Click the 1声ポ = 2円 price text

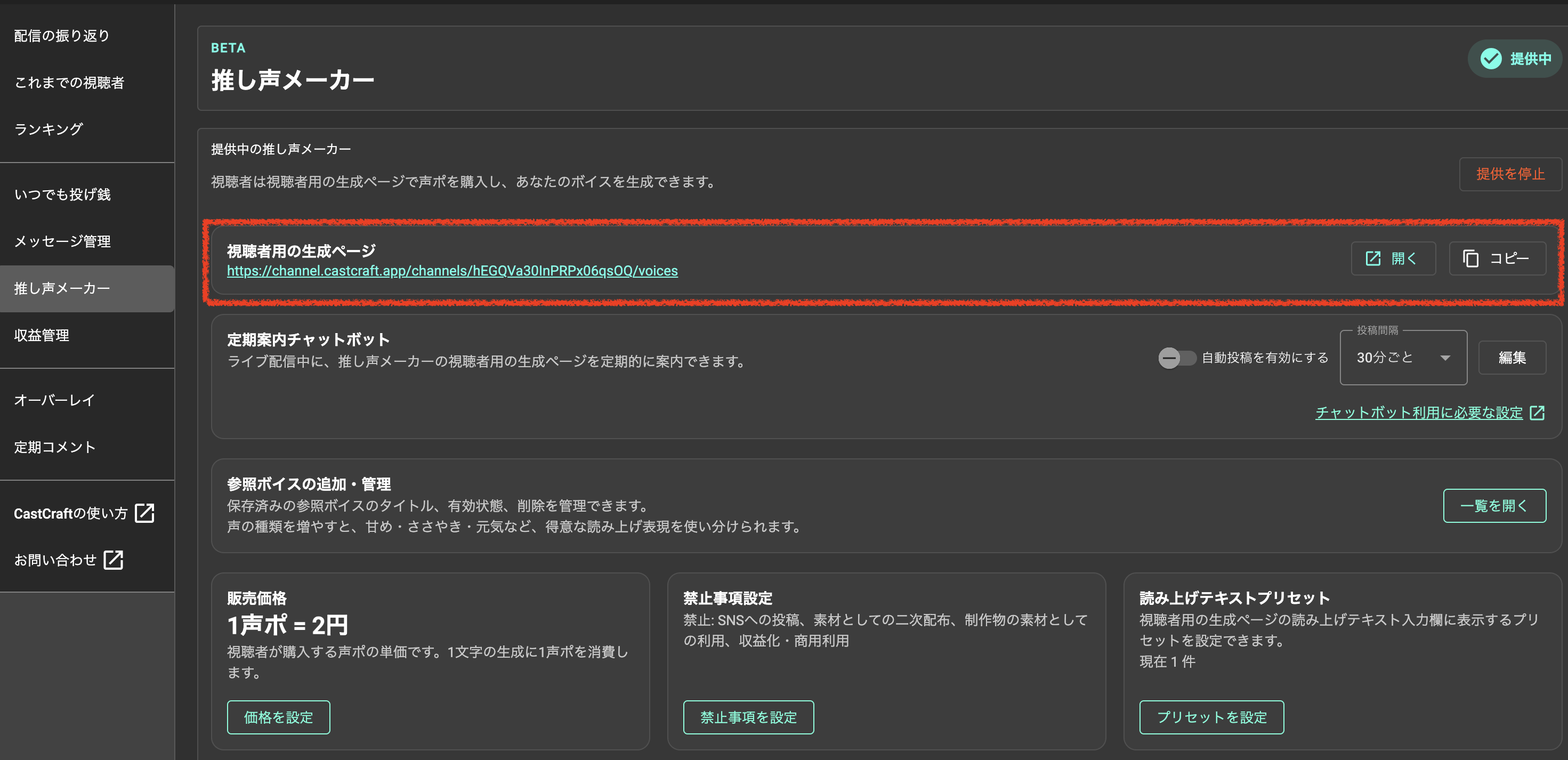tap(287, 625)
